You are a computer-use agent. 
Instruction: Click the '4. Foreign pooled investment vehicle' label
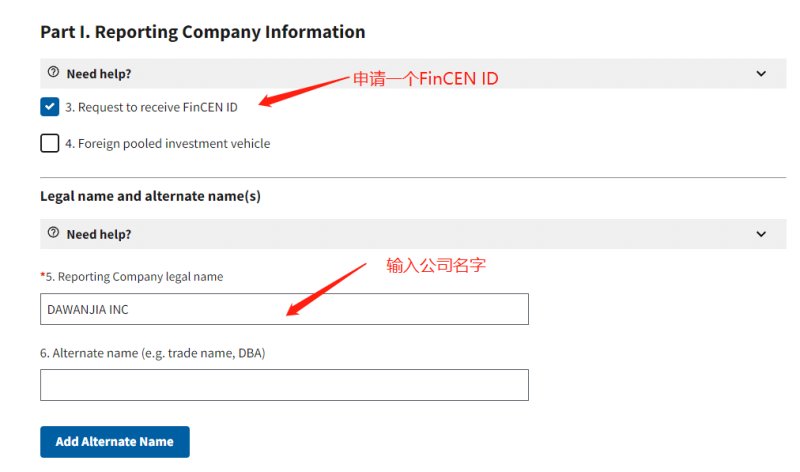(168, 143)
